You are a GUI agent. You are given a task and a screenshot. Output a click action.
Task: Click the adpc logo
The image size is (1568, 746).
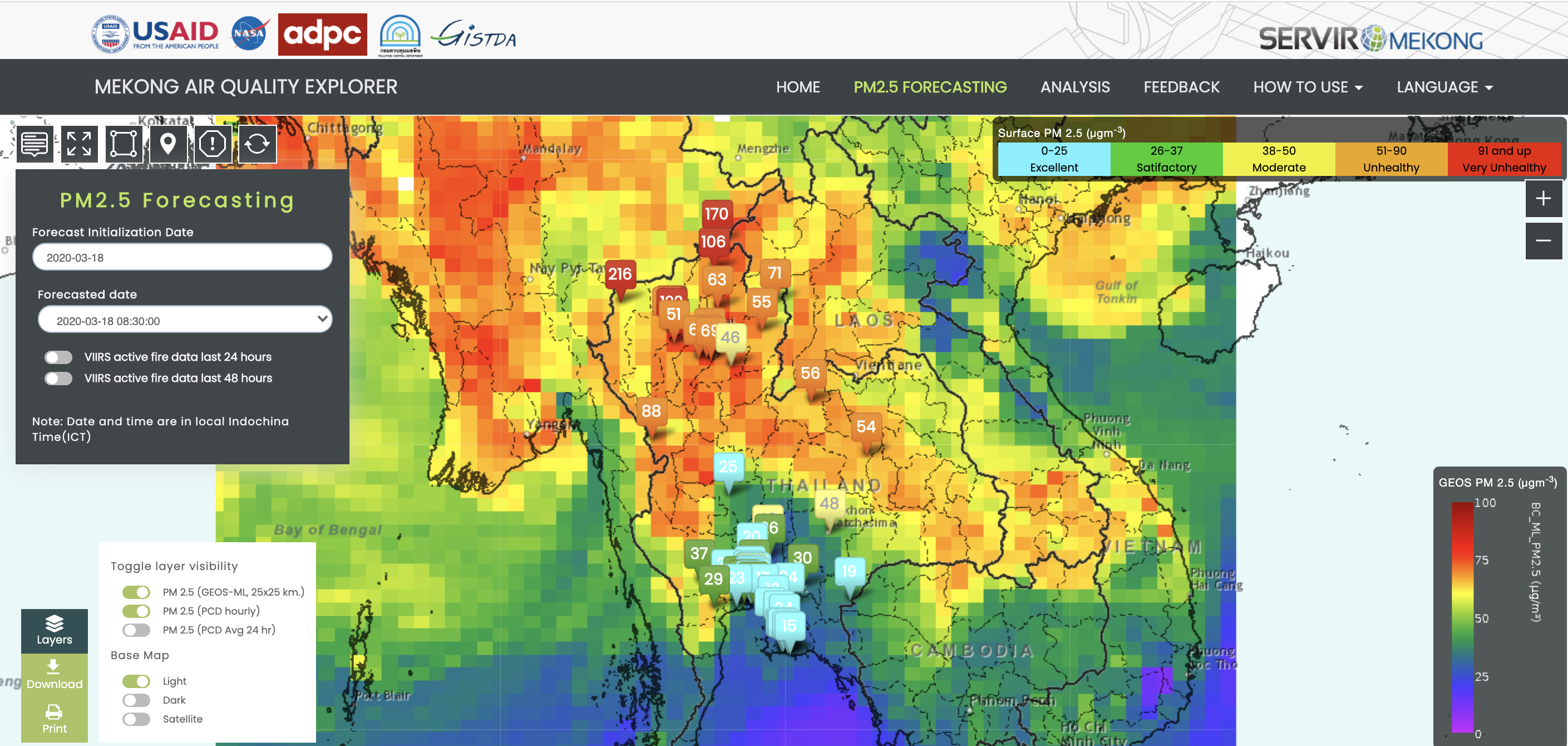323,34
